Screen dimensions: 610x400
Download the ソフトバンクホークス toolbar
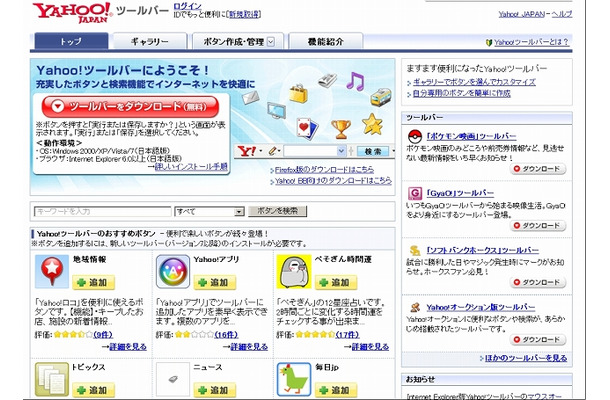pyautogui.click(x=538, y=282)
